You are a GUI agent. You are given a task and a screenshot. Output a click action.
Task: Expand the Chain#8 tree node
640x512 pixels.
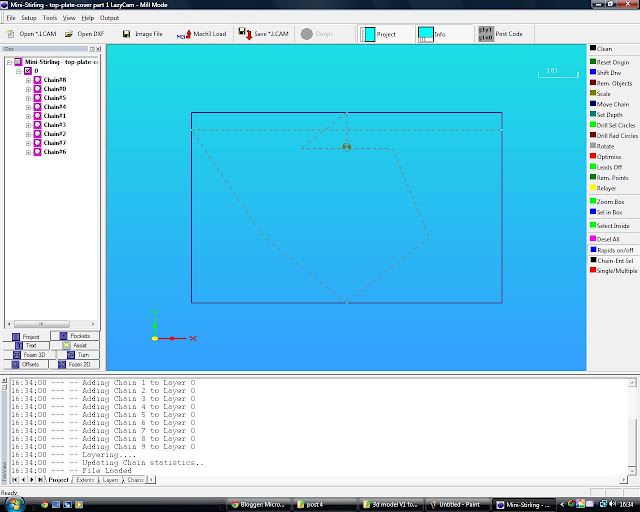point(28,80)
